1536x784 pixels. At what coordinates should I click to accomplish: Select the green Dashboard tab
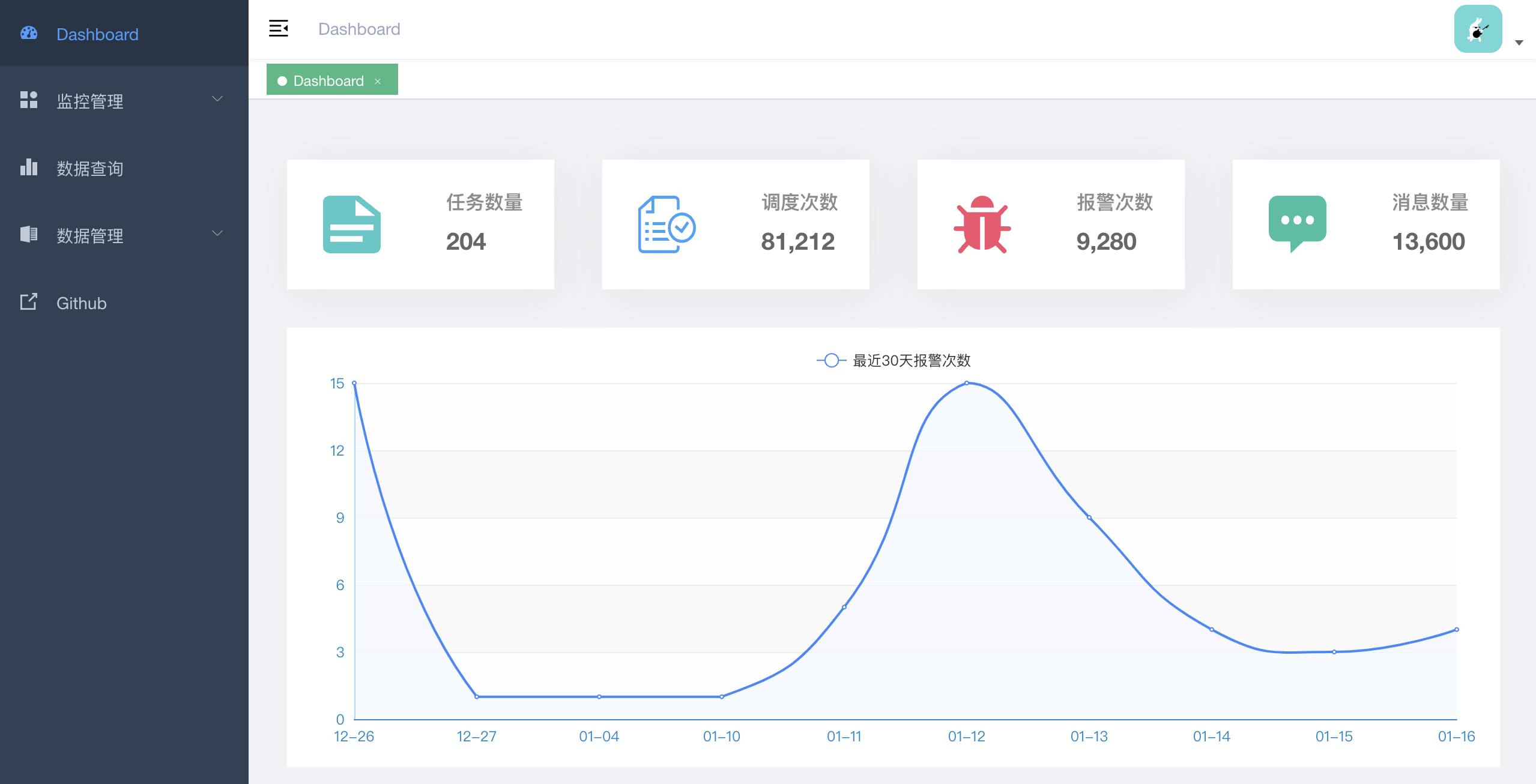point(328,80)
